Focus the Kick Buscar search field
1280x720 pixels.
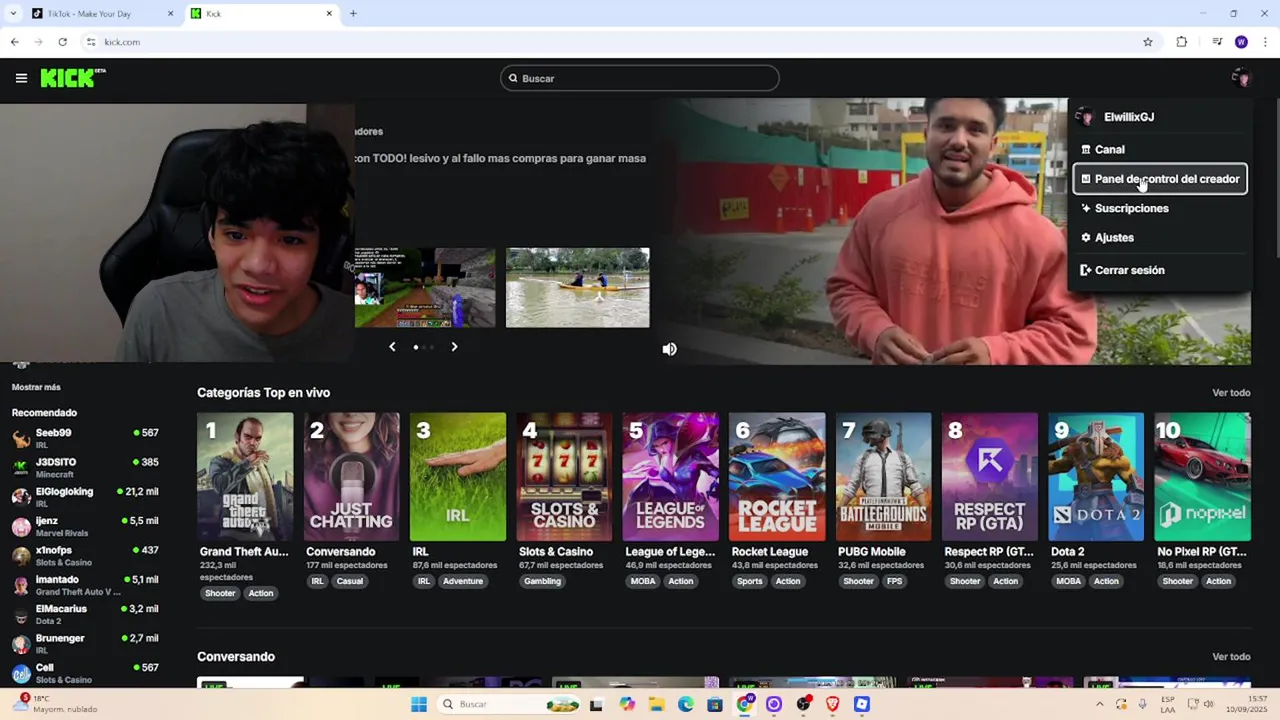pyautogui.click(x=640, y=78)
